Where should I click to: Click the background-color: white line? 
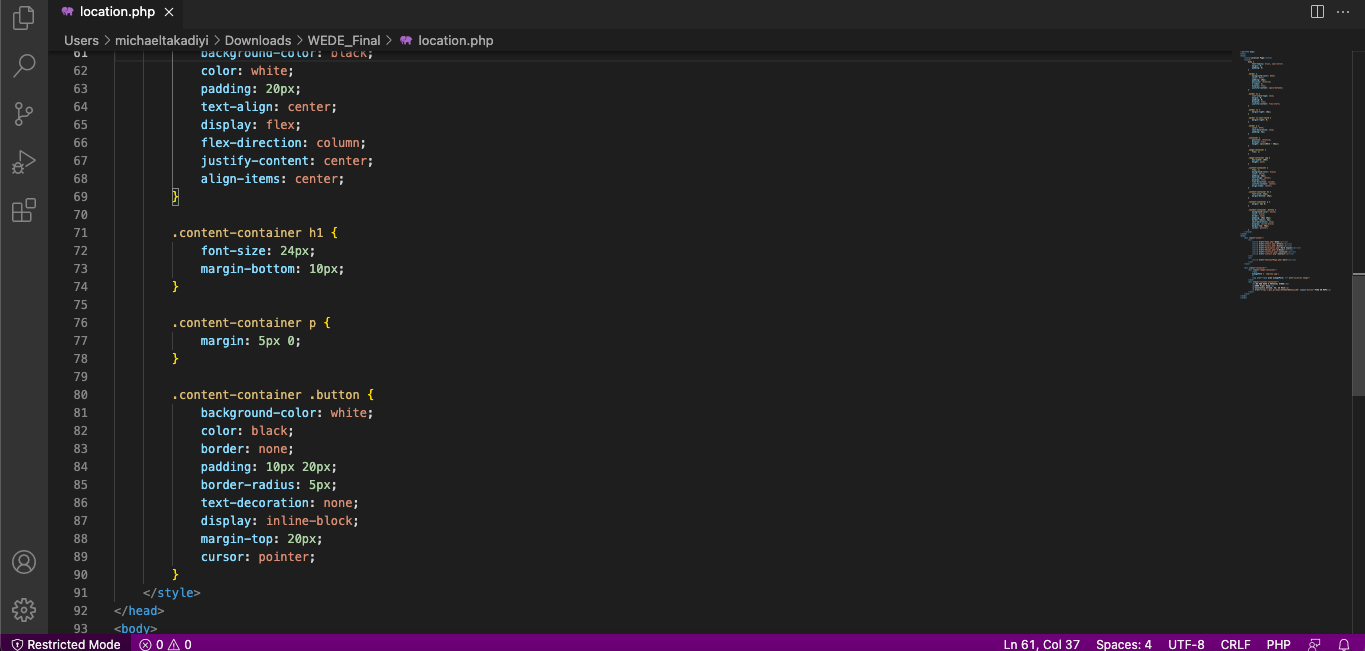287,412
